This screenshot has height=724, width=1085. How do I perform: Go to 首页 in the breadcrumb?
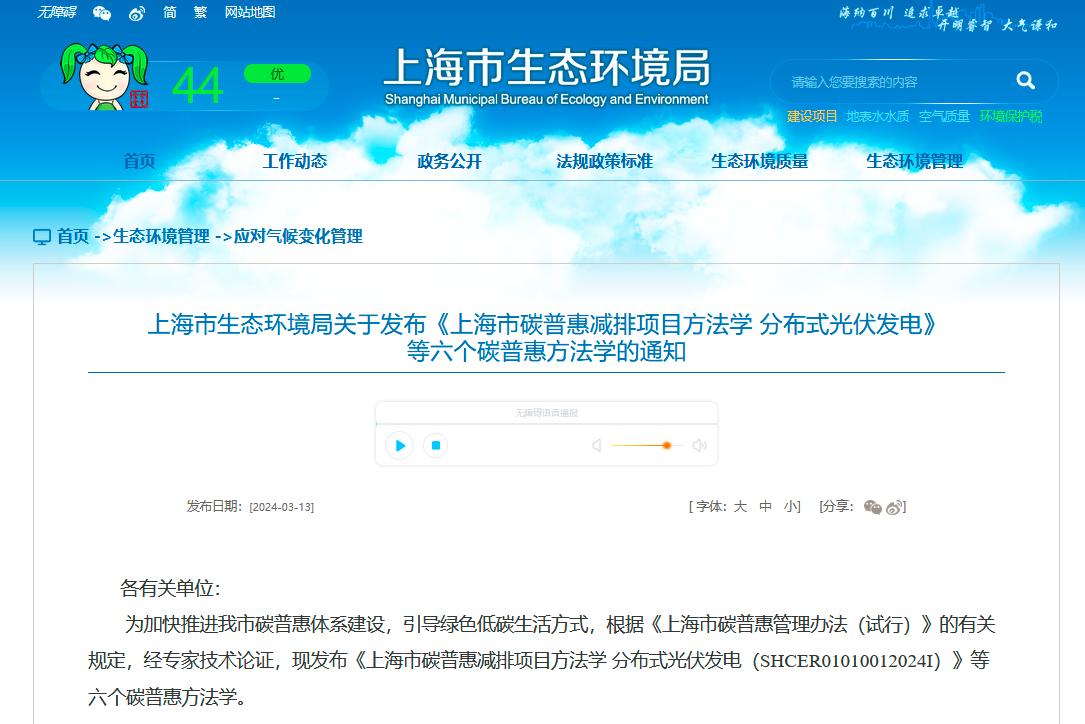tap(73, 237)
